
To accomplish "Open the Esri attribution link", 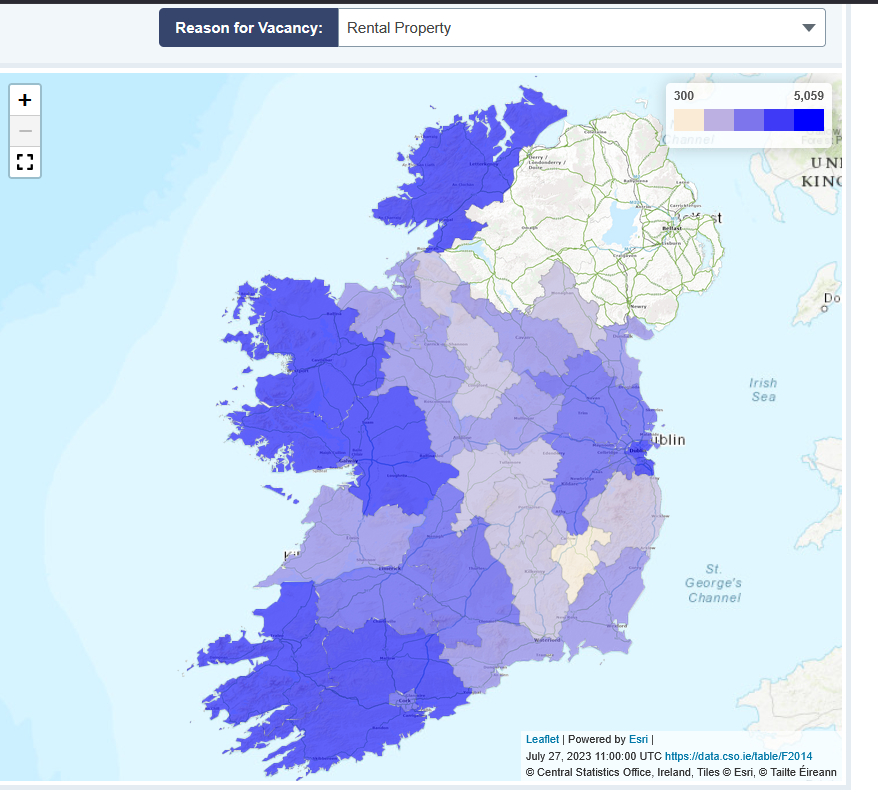I will 638,739.
